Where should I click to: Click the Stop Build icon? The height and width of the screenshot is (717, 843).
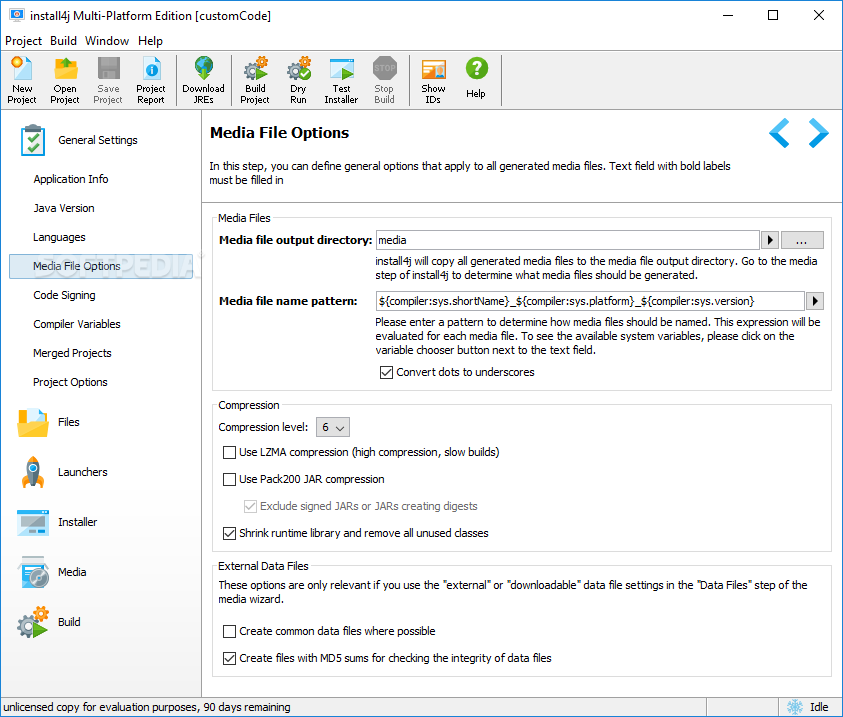[384, 80]
